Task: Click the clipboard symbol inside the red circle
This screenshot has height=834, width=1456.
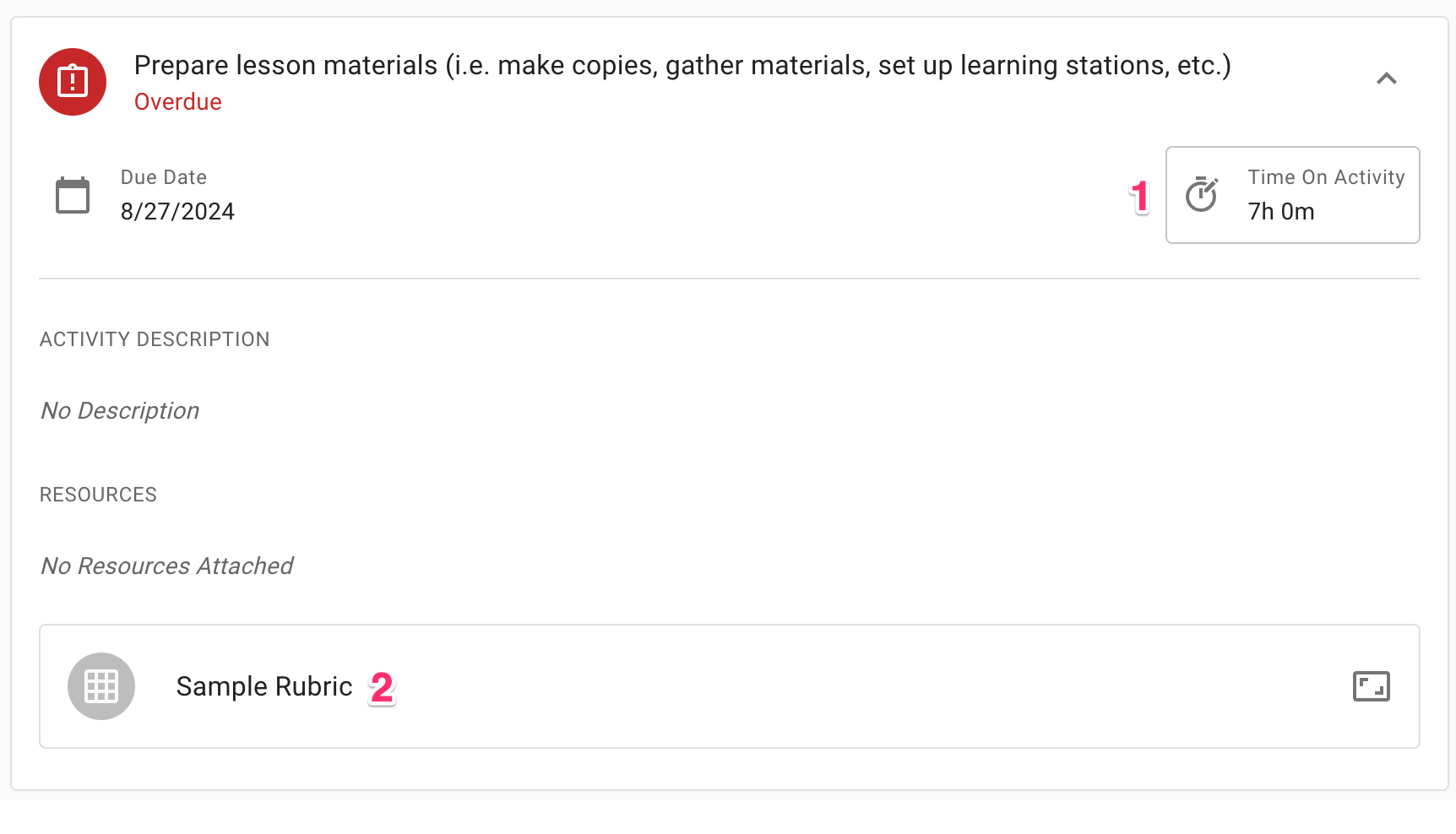Action: coord(72,81)
